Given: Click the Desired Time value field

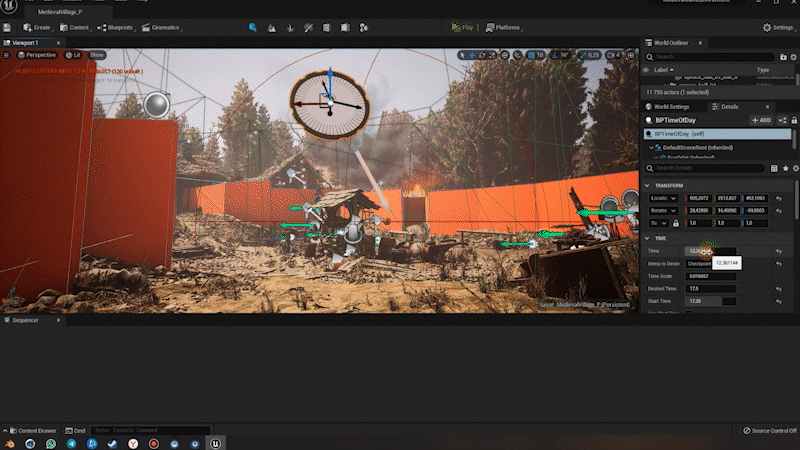Looking at the screenshot, I should pos(711,288).
